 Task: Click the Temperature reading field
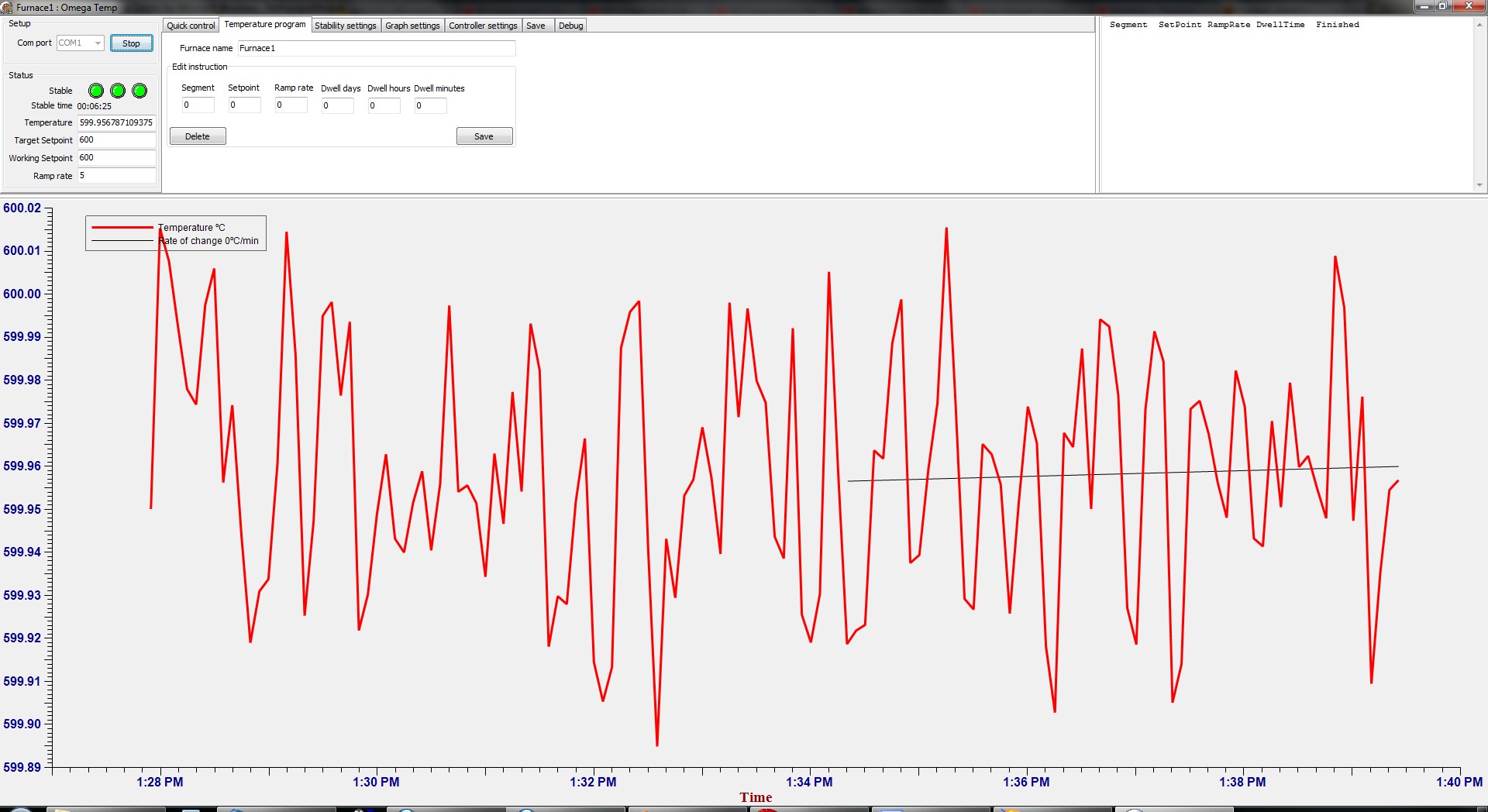click(x=116, y=122)
